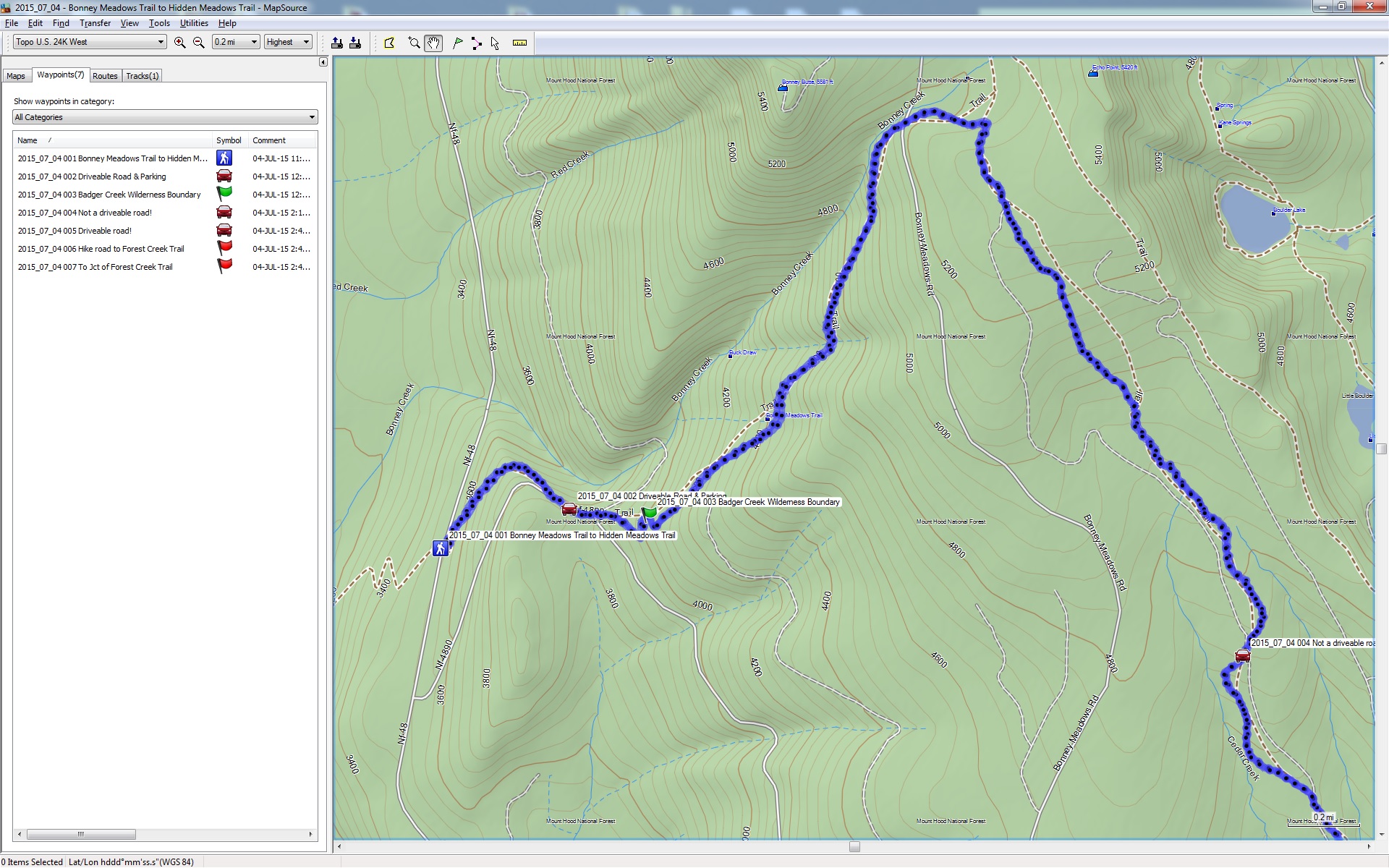The height and width of the screenshot is (868, 1389).
Task: Click the red car marker near Driveable Road label
Action: click(569, 509)
